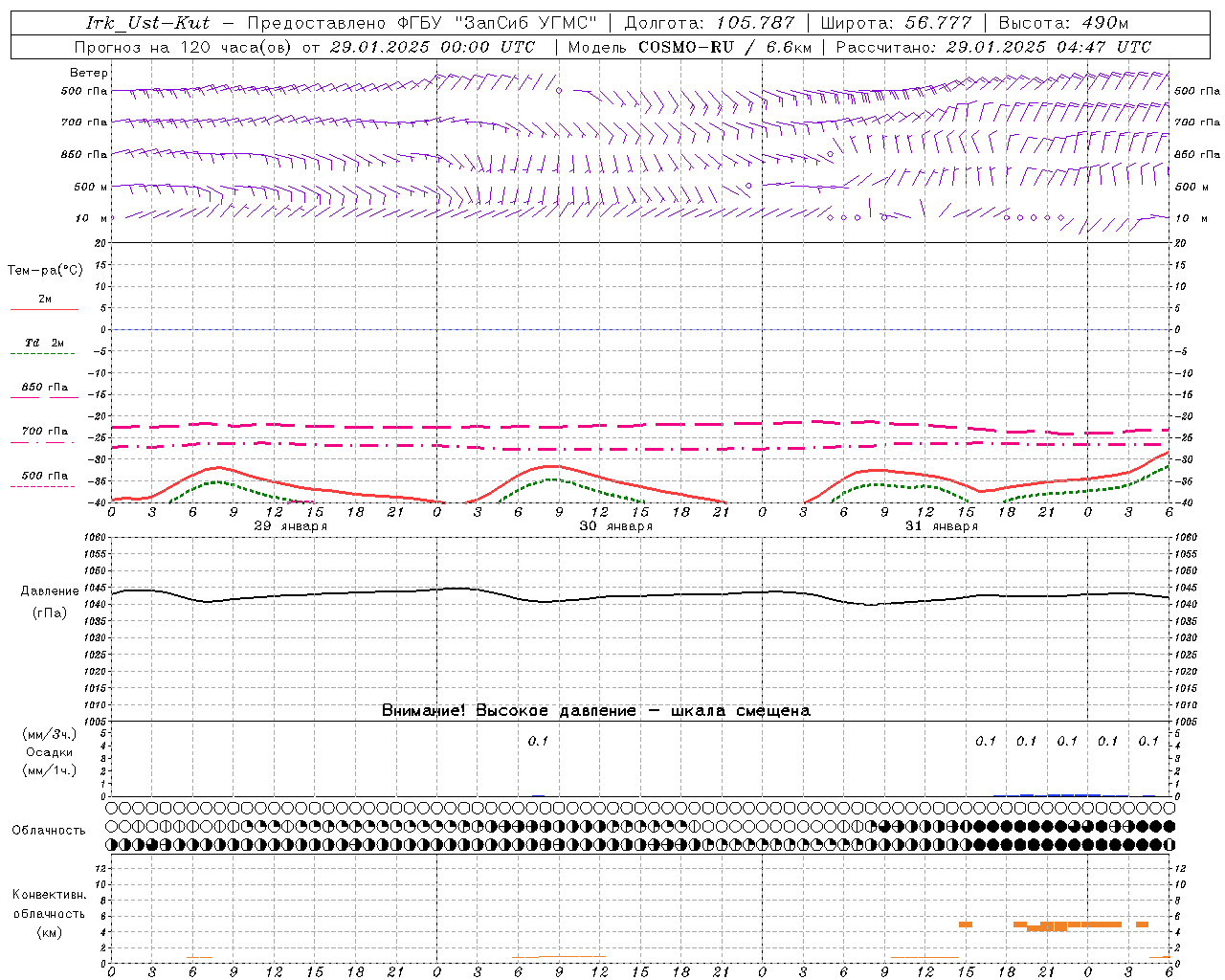Click the 31 января date label

click(941, 526)
